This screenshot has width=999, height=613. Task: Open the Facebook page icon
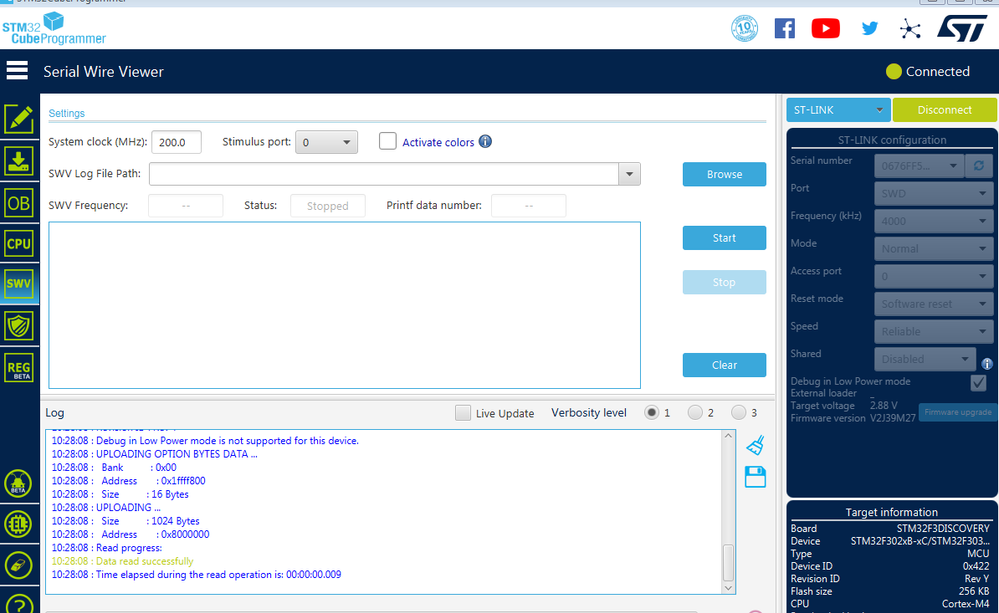click(x=784, y=29)
